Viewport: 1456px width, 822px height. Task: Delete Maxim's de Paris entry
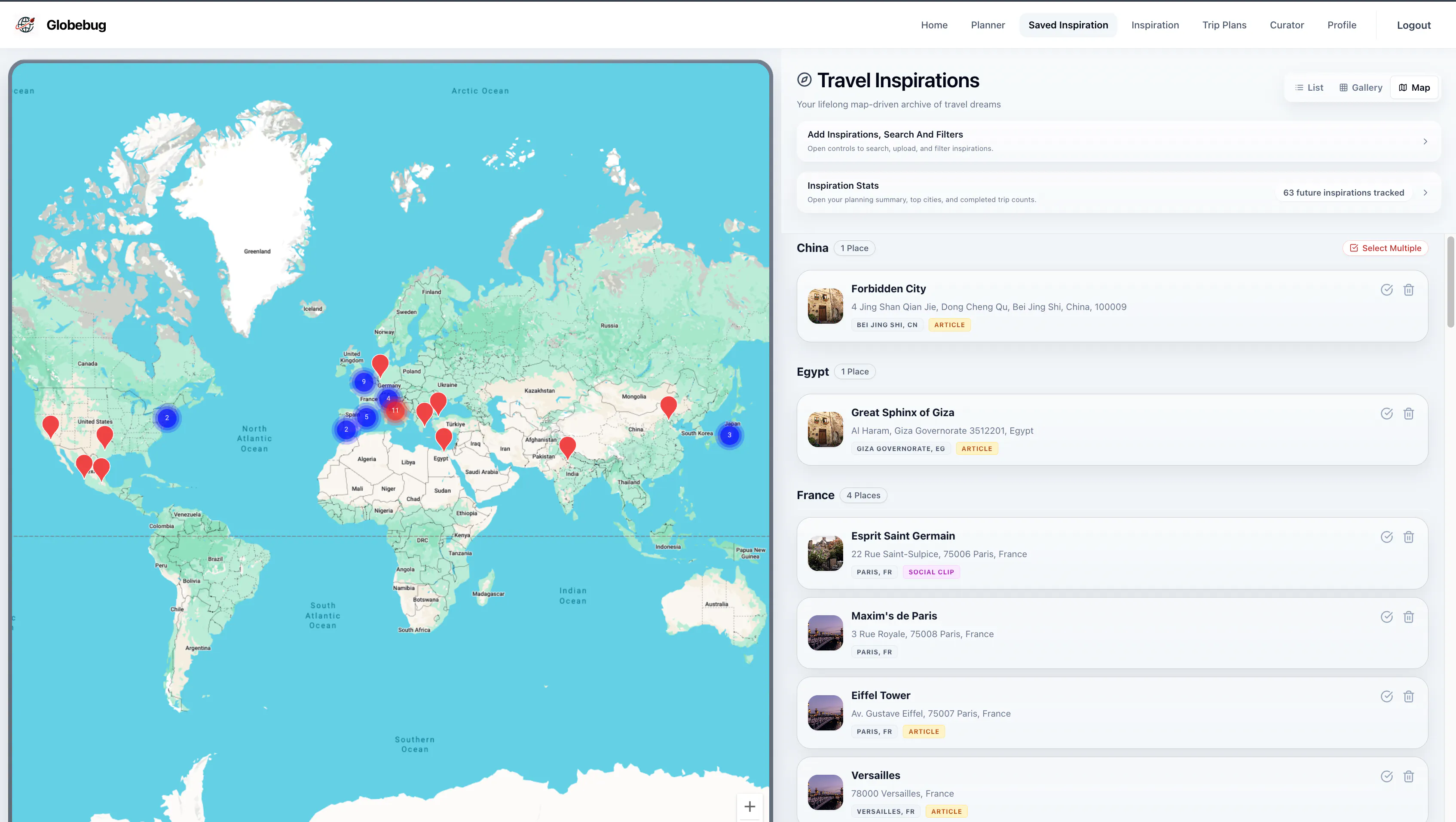[1409, 617]
